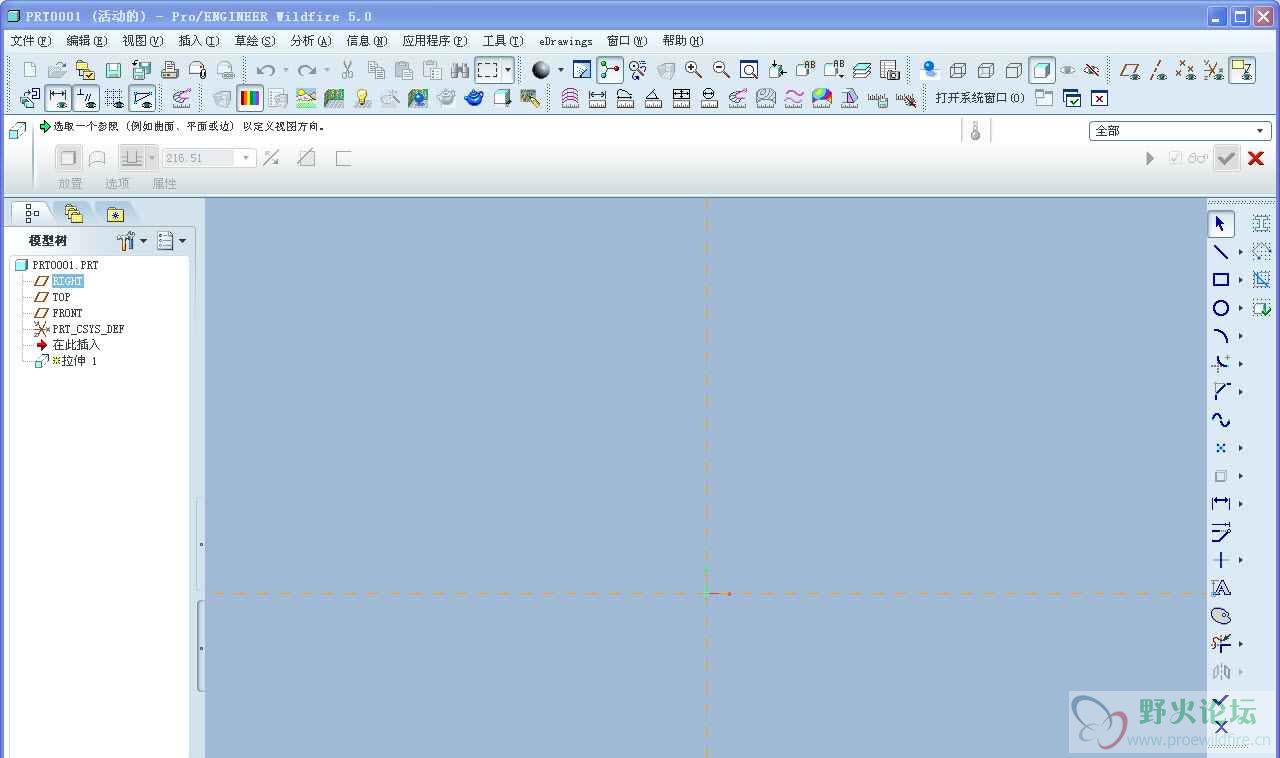Image resolution: width=1280 pixels, height=758 pixels.
Task: Open the 编辑(E) menu
Action: coord(87,41)
